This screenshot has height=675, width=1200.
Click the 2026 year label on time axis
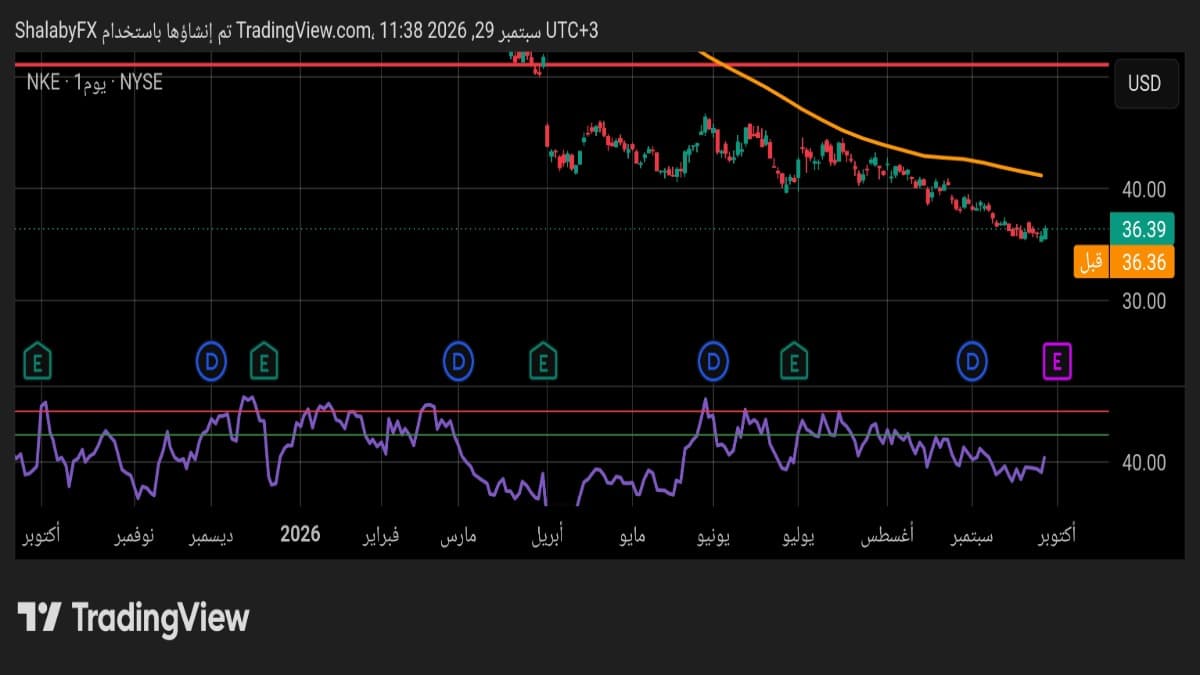click(x=300, y=534)
